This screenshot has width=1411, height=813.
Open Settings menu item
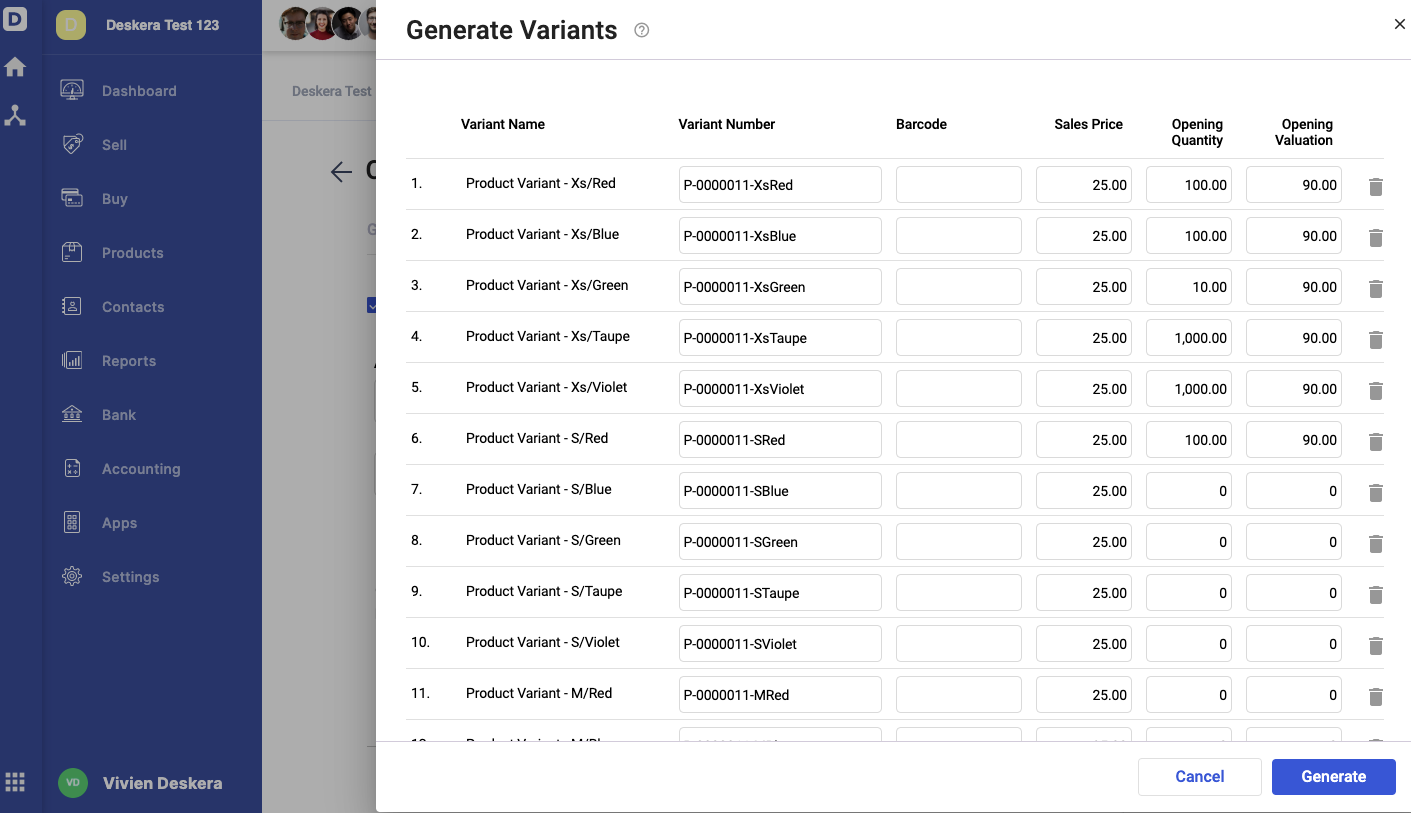point(130,577)
